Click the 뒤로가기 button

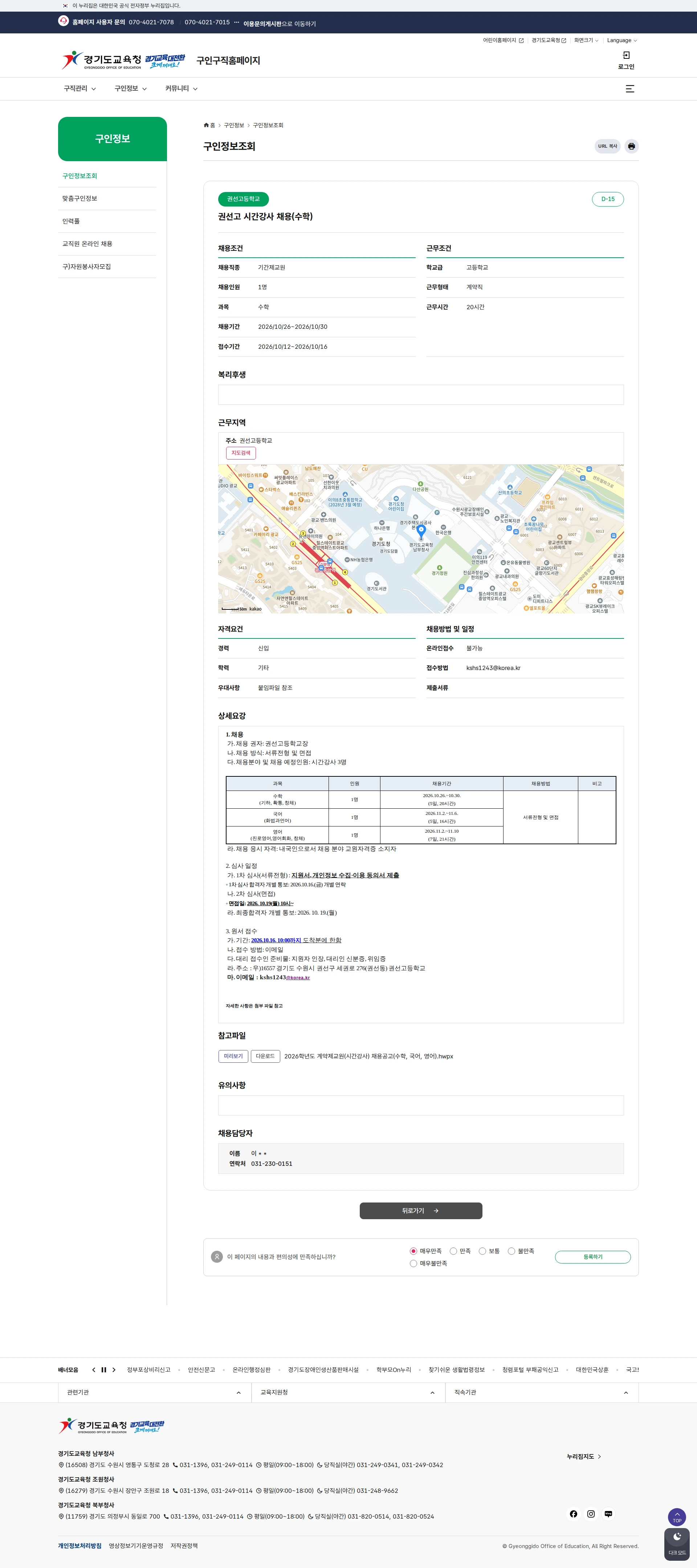pos(421,1211)
